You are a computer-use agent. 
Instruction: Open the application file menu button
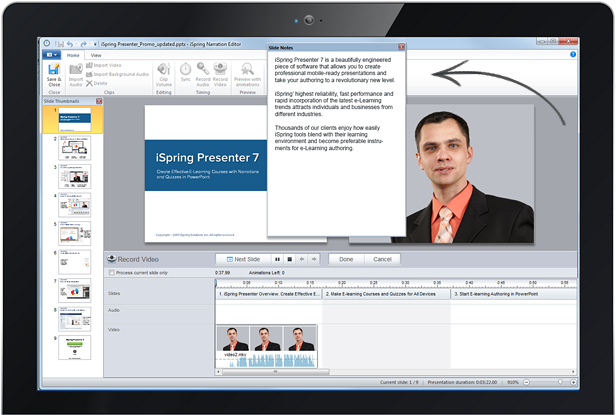(52, 55)
